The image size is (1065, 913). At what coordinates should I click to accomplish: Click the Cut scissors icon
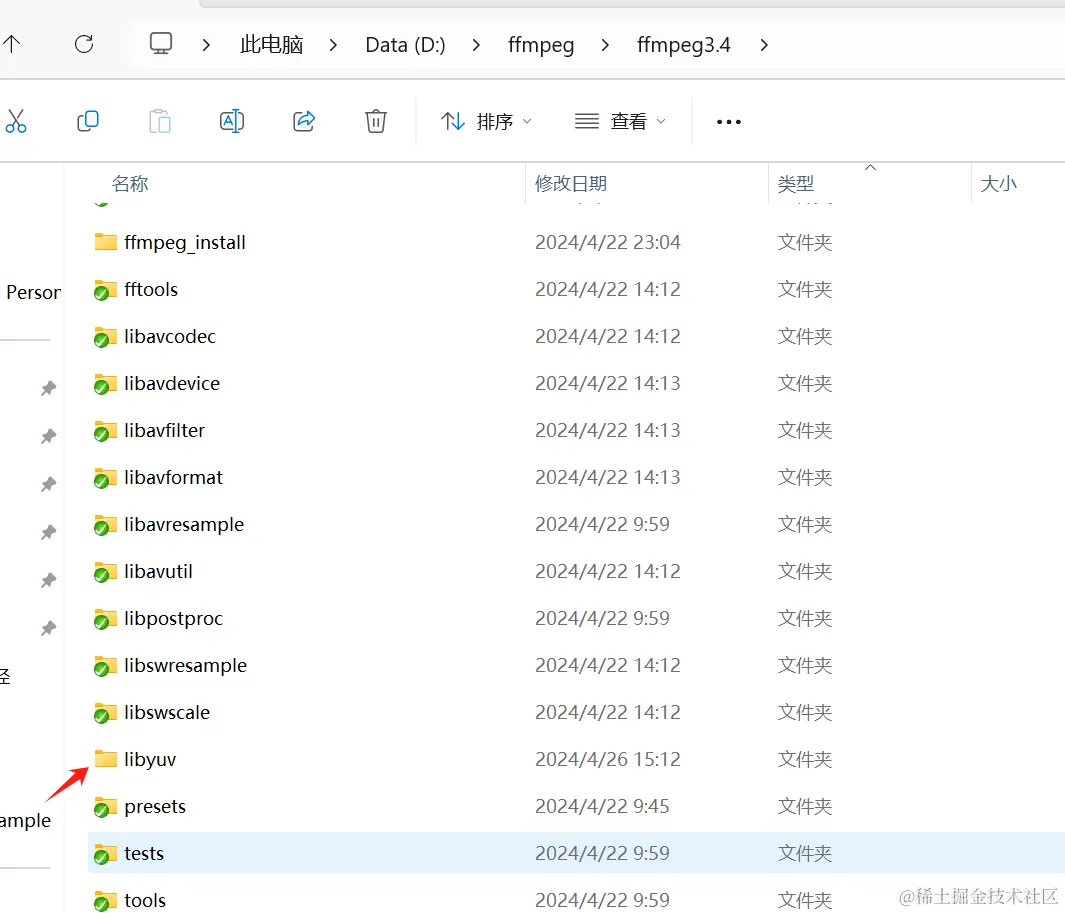pos(15,121)
